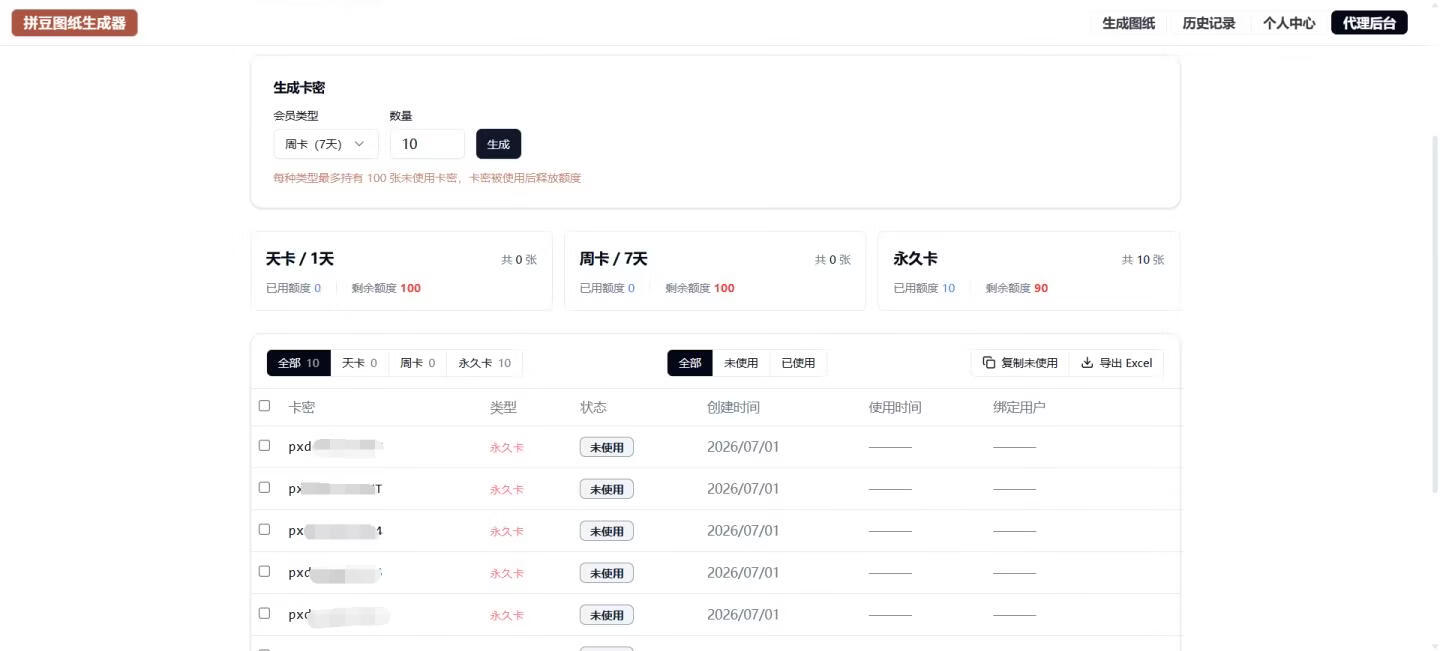Check the third card row checkbox

click(x=264, y=530)
